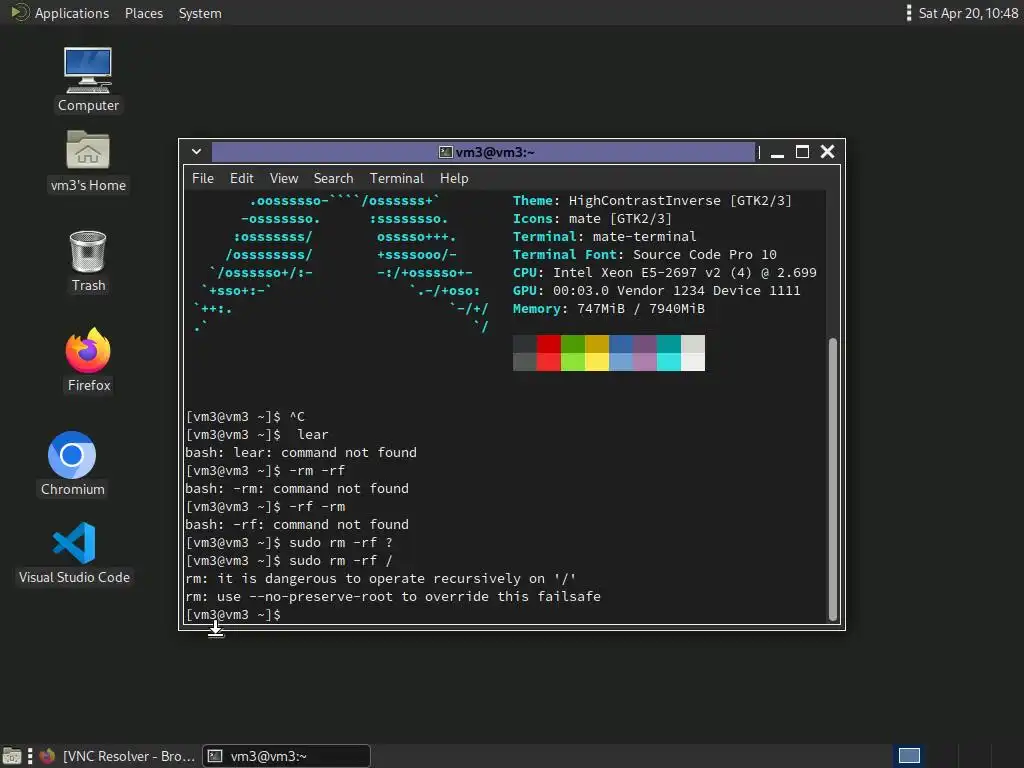Click the show desktop icon in bottom panel
This screenshot has width=1024, height=768.
coord(12,756)
